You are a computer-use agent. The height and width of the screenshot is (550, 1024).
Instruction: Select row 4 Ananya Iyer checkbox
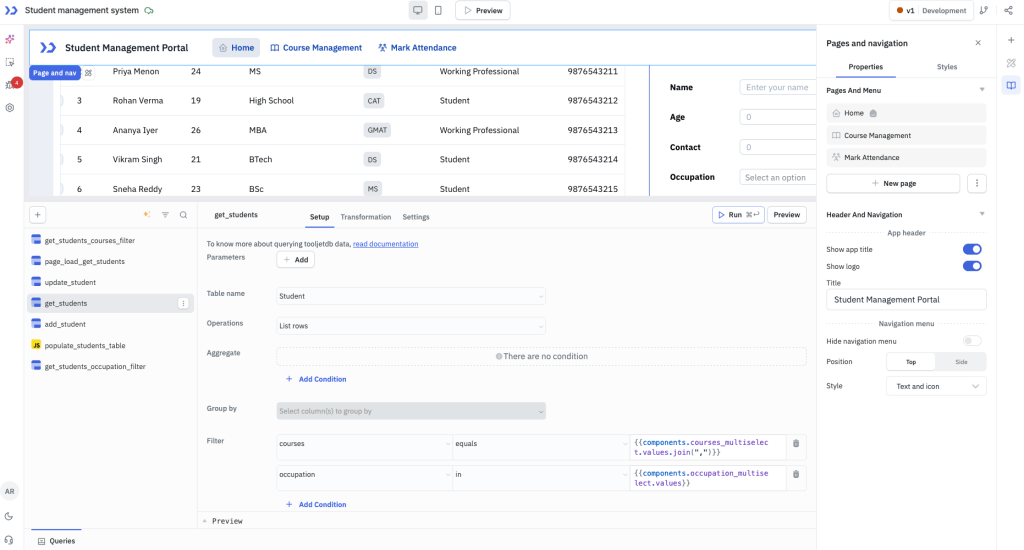pyautogui.click(x=60, y=130)
